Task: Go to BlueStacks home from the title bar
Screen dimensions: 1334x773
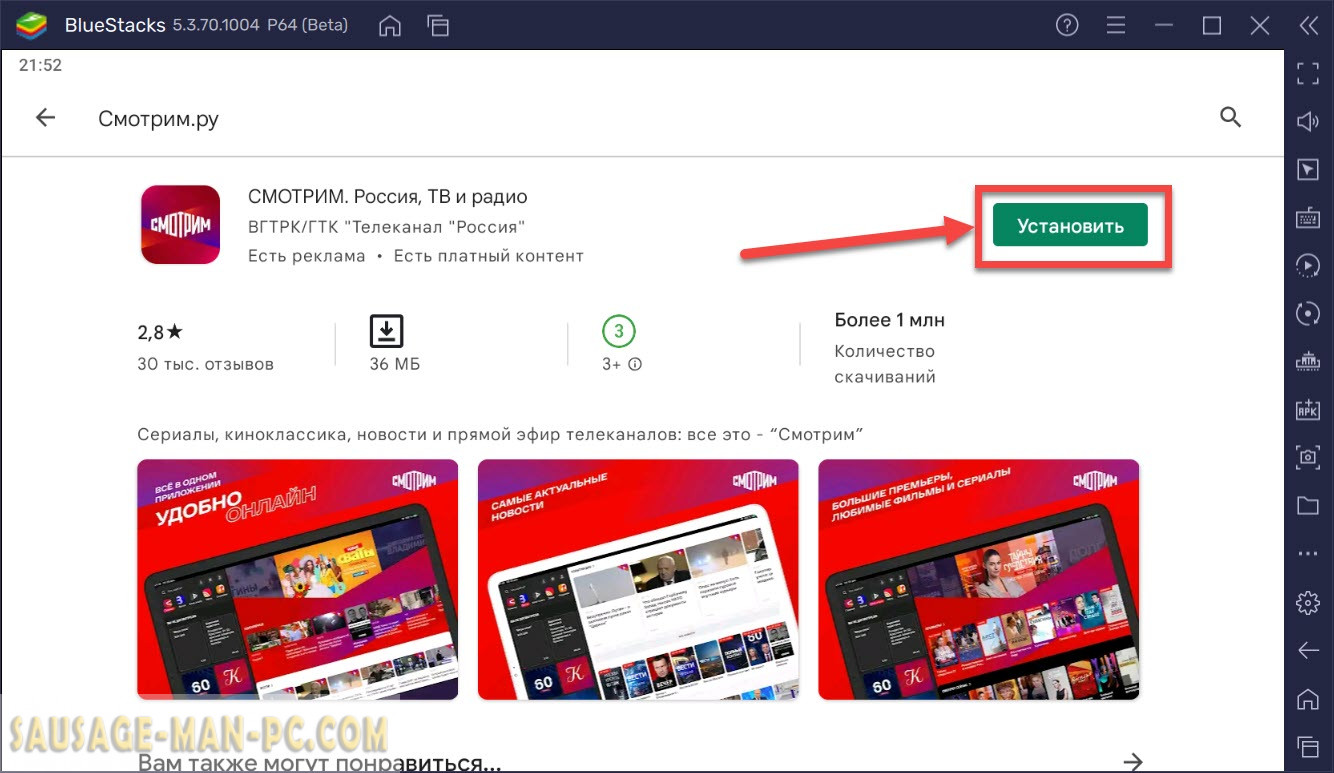Action: click(392, 26)
